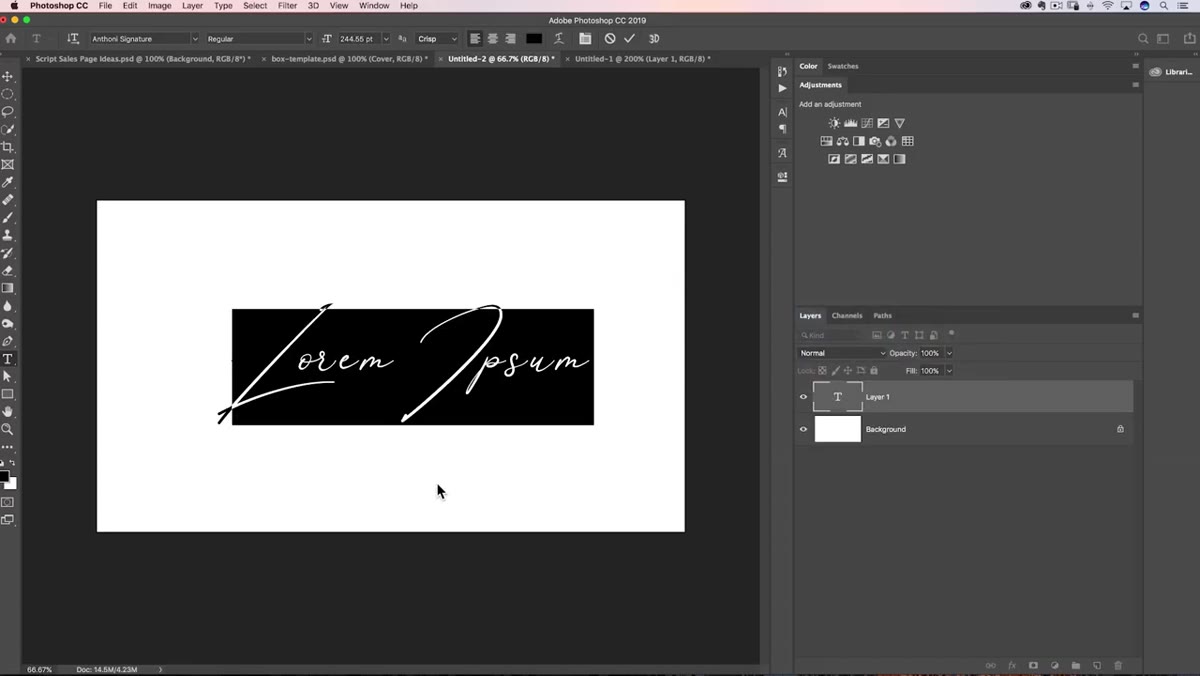Select the Elliptical Marquee tool
This screenshot has height=676, width=1200.
coord(8,94)
